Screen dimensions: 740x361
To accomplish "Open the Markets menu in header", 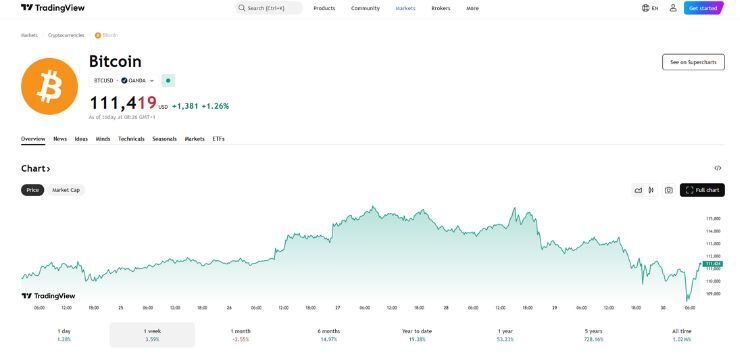I will coord(405,8).
